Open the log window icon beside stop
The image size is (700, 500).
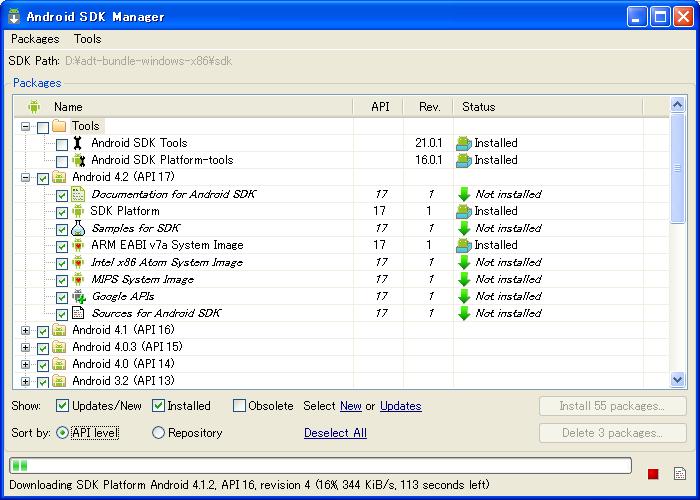(x=679, y=473)
